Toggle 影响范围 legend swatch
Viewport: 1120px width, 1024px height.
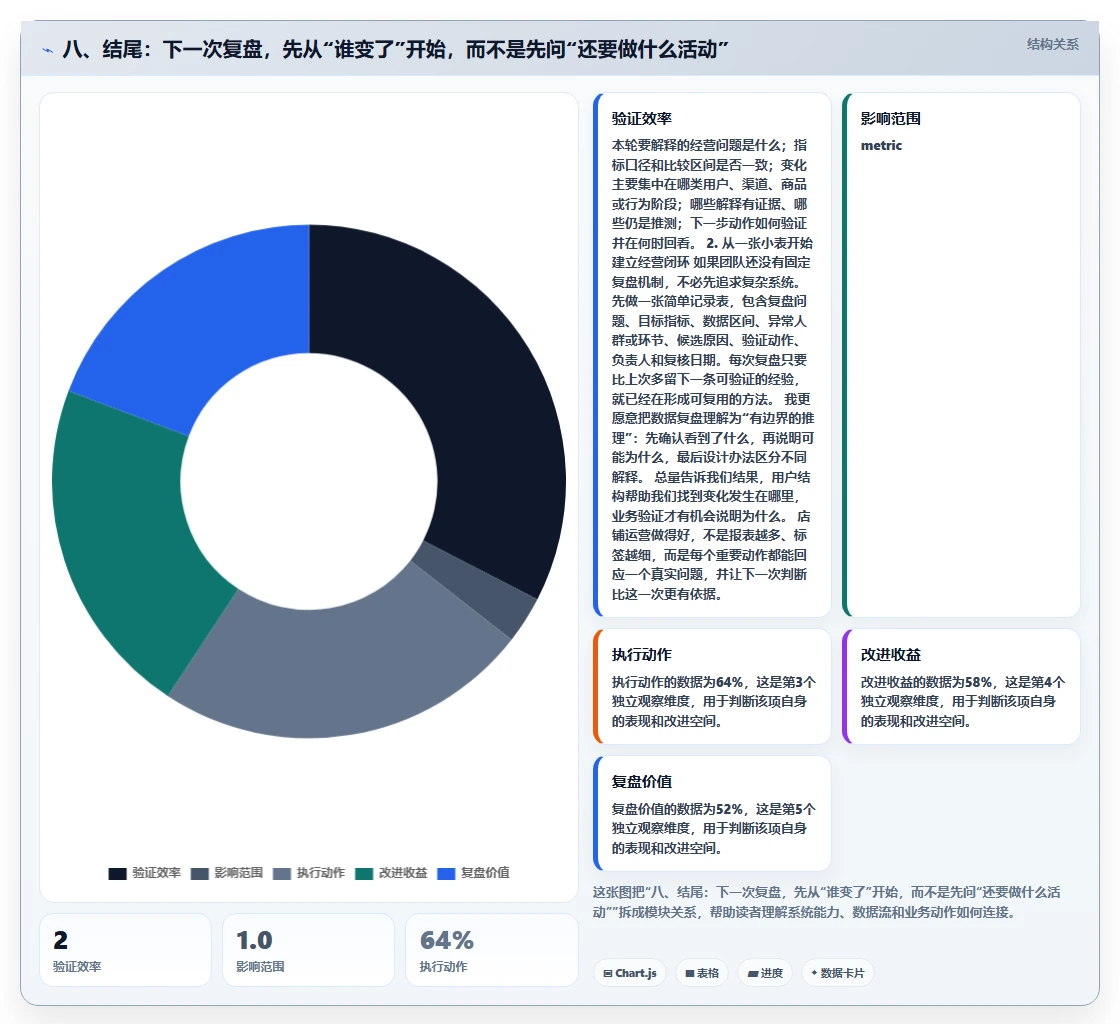pos(199,873)
